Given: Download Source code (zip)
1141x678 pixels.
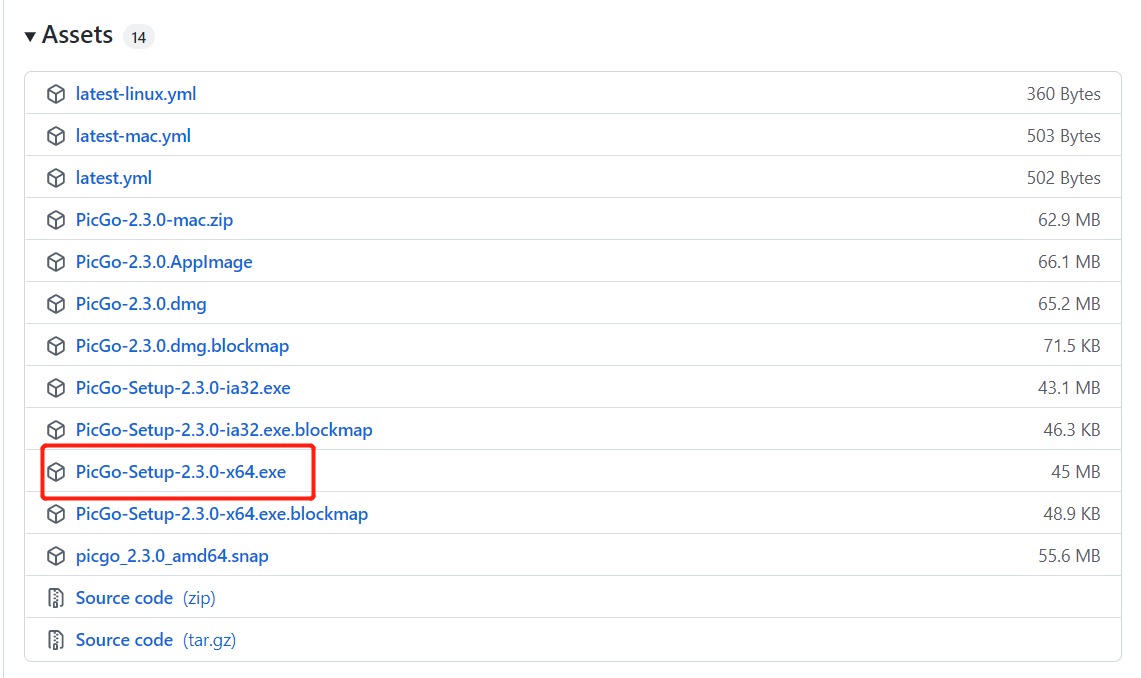Looking at the screenshot, I should 146,598.
